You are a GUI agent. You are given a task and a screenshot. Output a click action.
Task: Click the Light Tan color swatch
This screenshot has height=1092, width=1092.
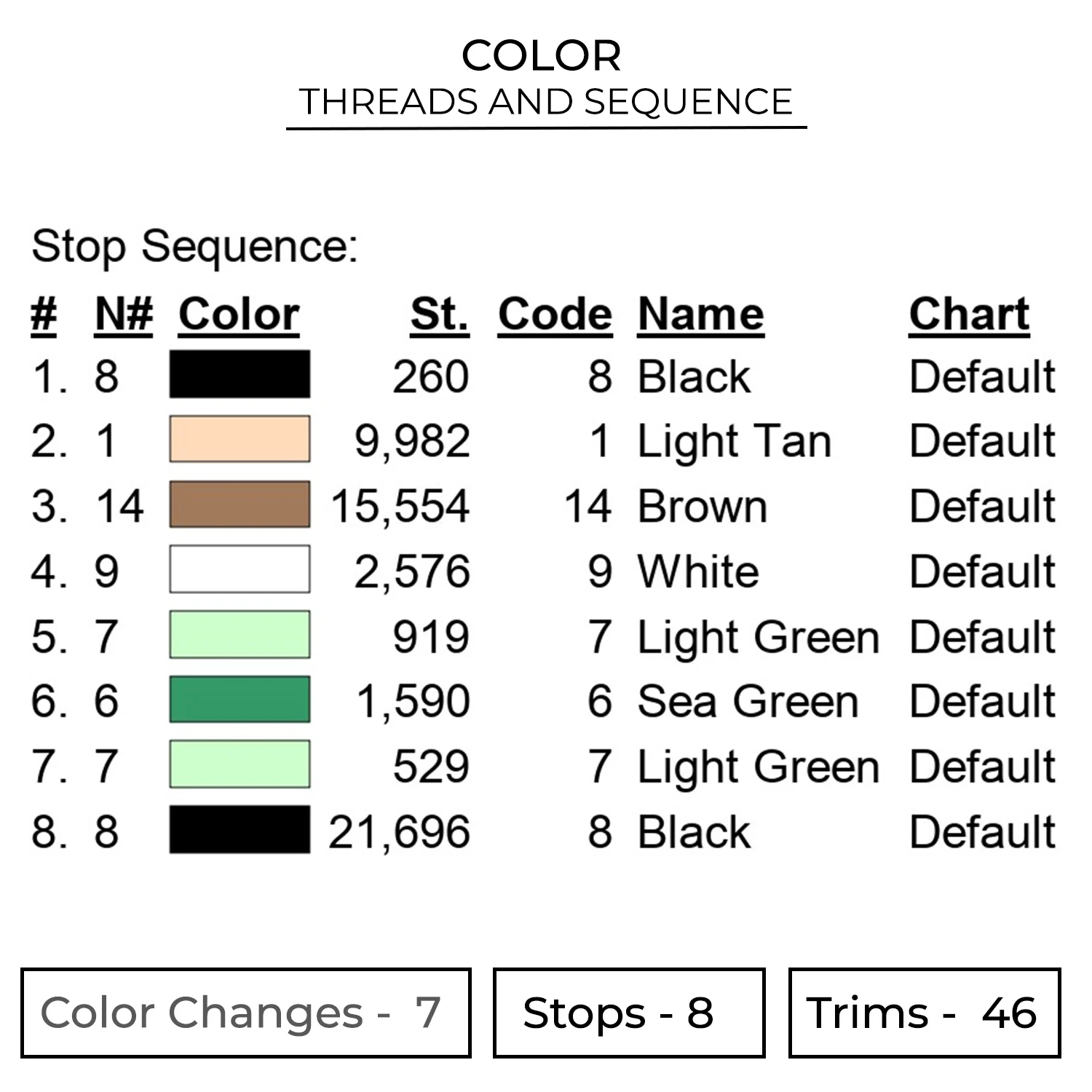240,439
